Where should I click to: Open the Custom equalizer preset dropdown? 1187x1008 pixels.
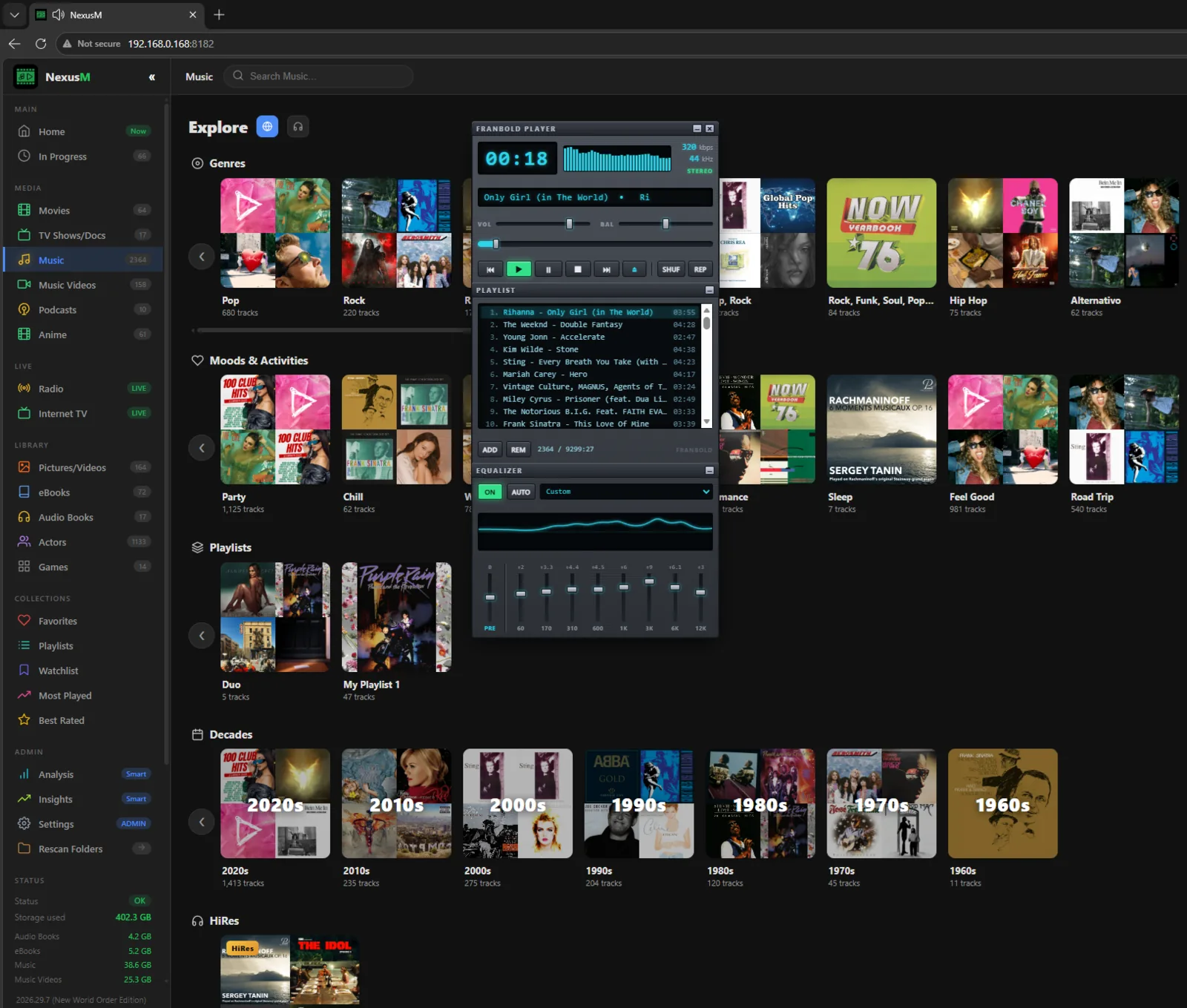(626, 492)
